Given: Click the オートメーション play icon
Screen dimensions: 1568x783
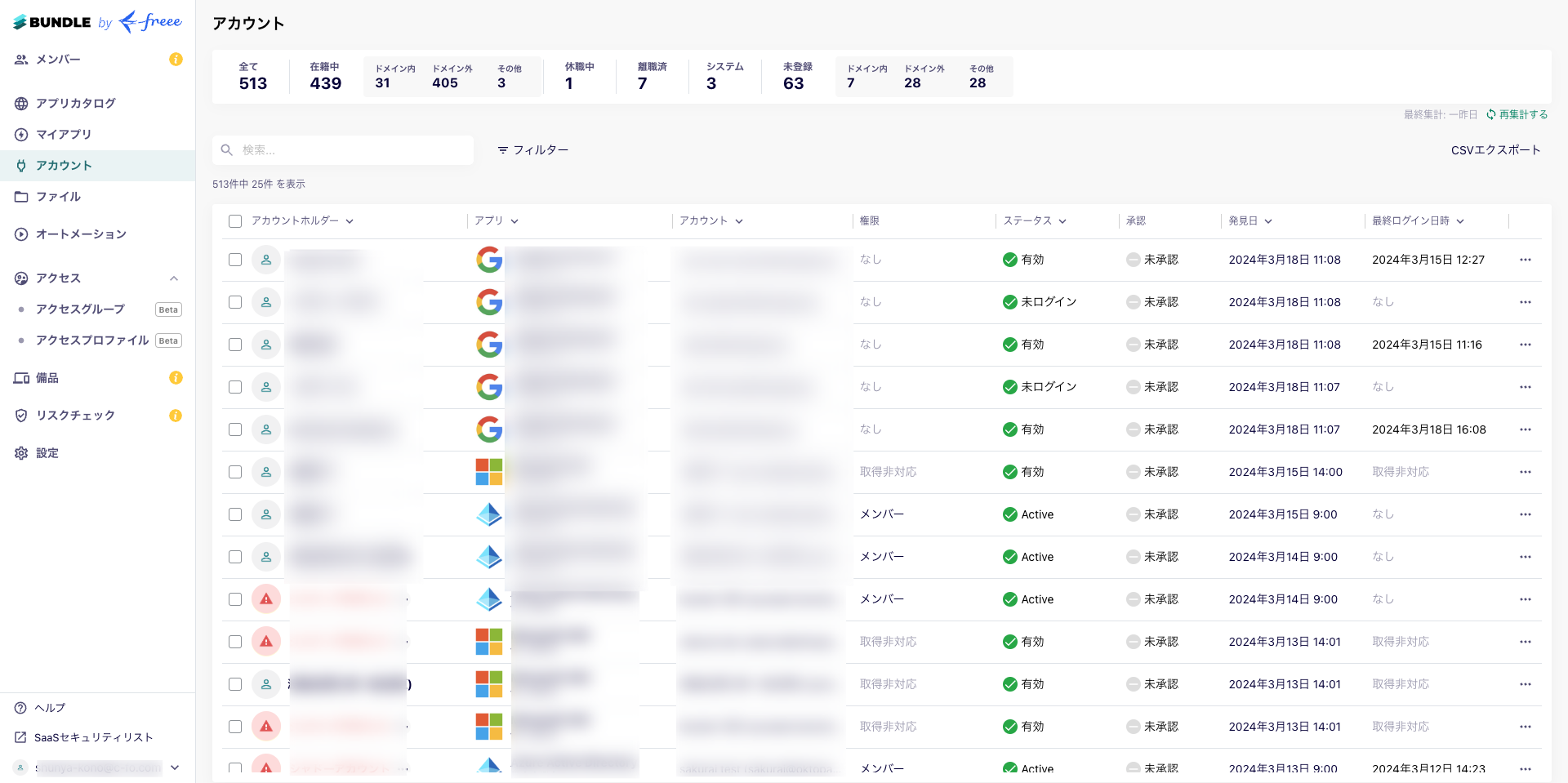Looking at the screenshot, I should 21,234.
